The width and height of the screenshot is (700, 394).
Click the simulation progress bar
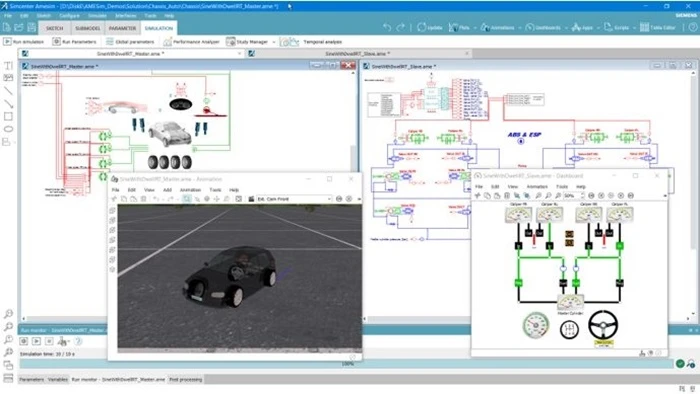(x=346, y=364)
